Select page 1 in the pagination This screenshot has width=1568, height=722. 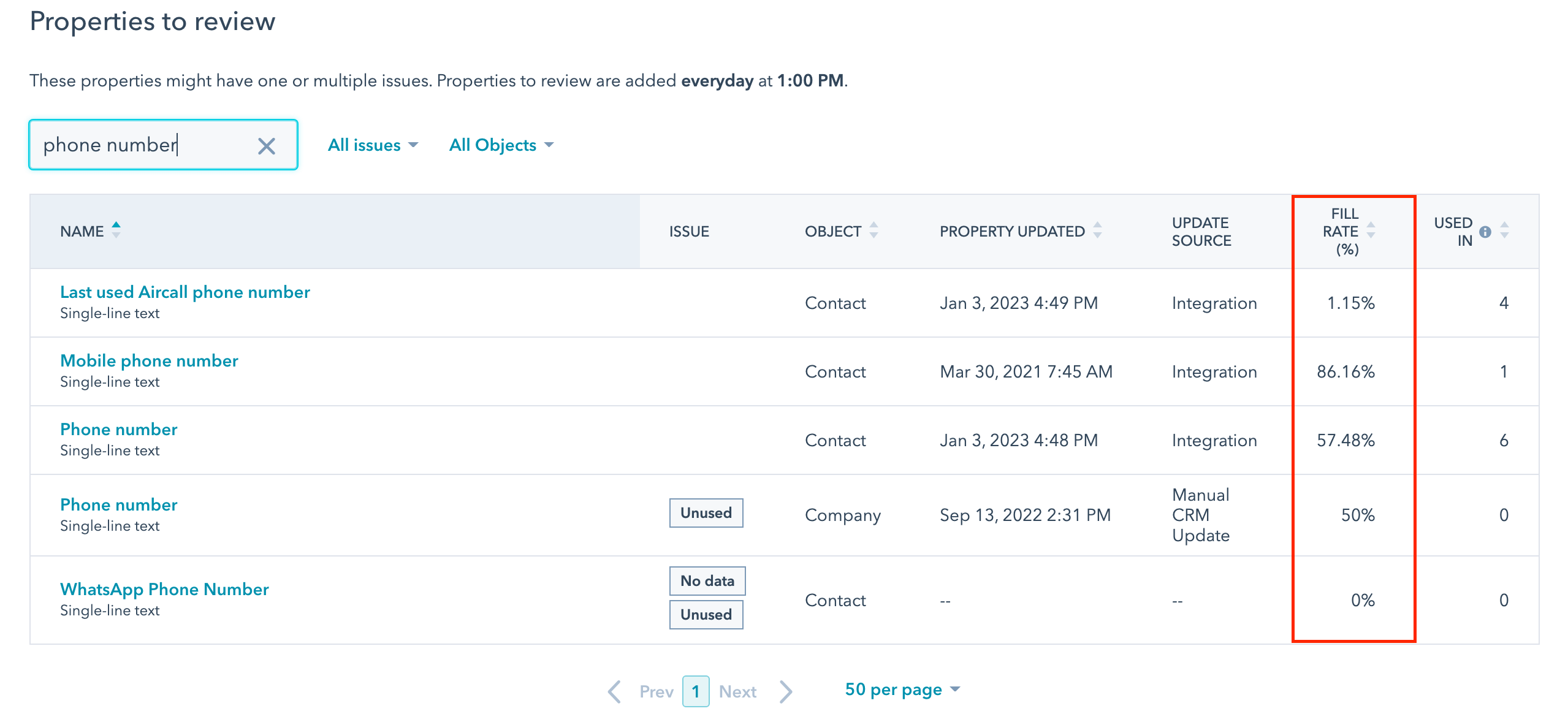point(696,691)
